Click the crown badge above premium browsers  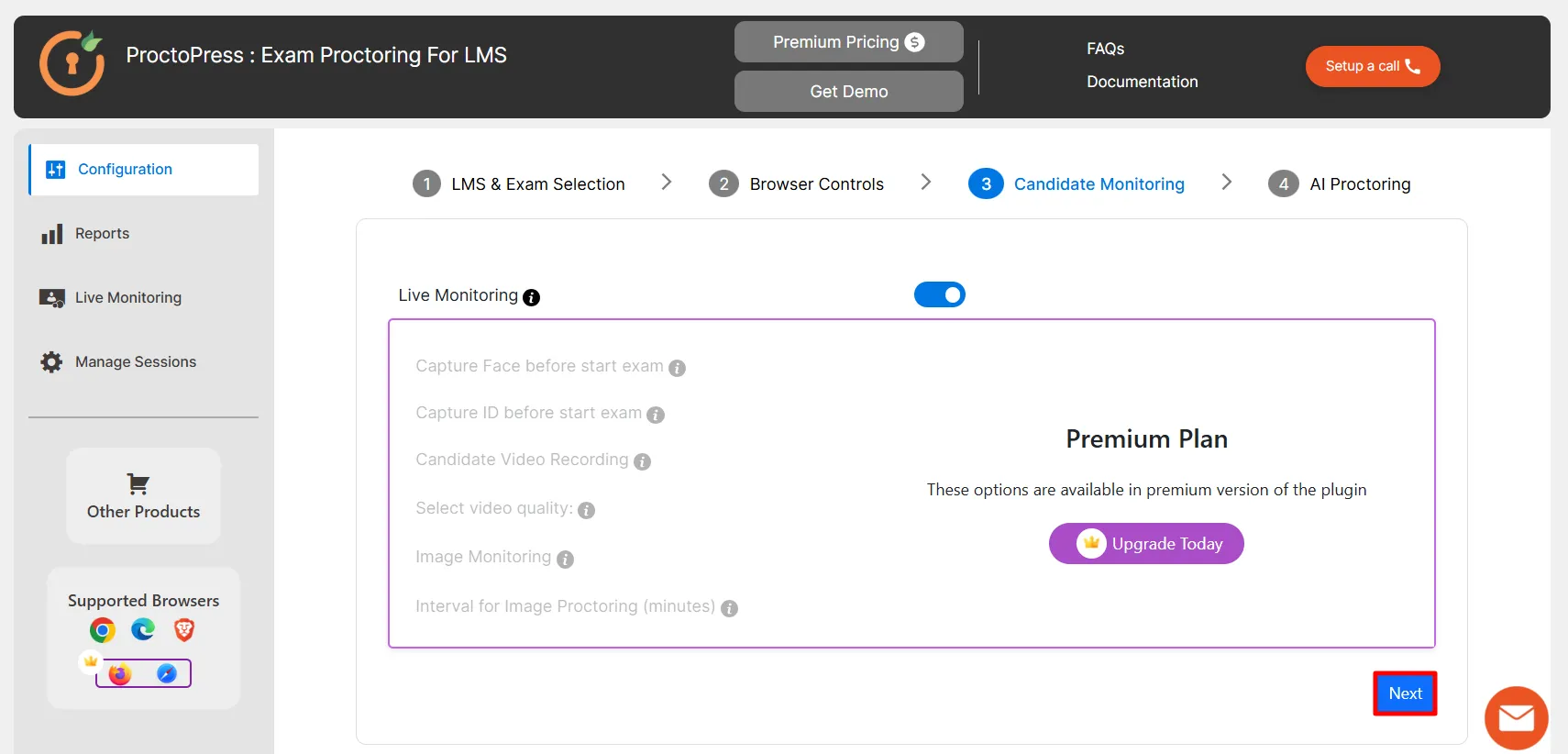91,660
